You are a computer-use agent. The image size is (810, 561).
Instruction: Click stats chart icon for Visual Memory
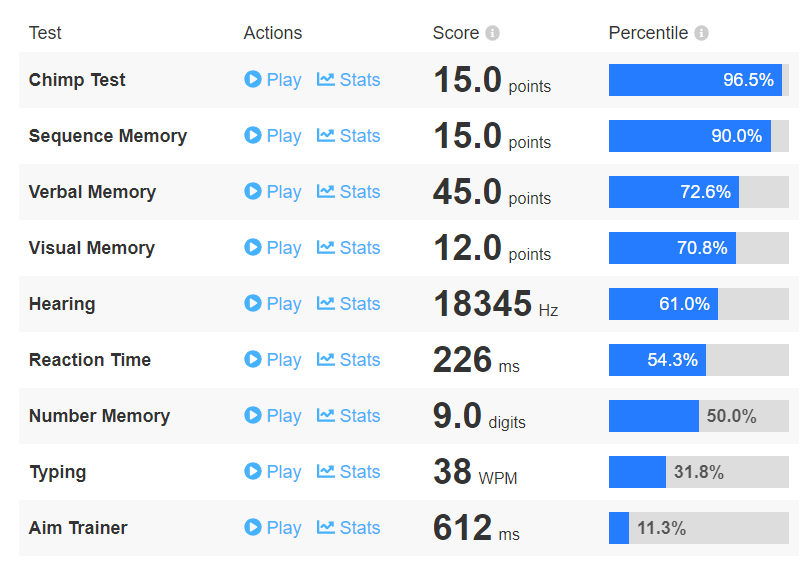pos(325,247)
